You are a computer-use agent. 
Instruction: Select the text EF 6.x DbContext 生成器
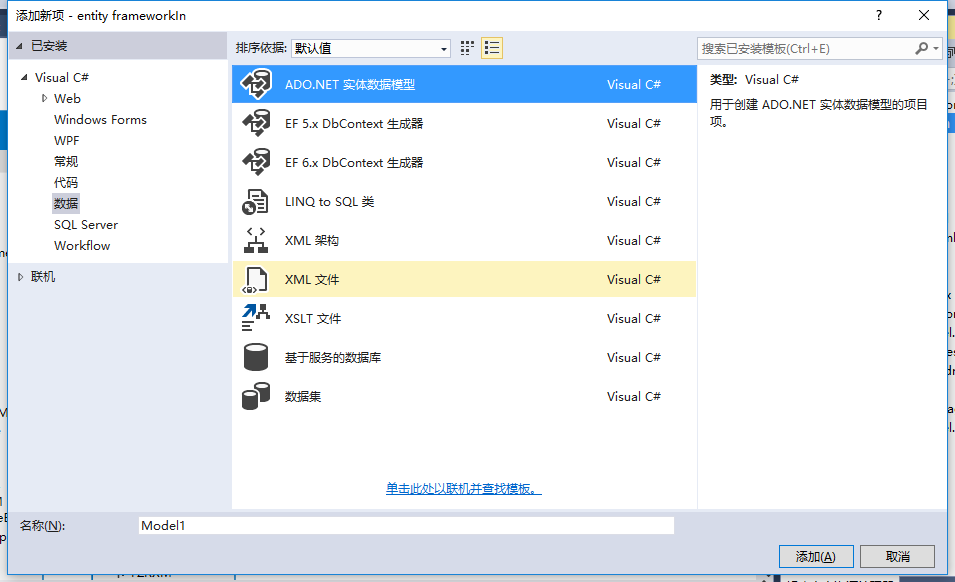click(x=354, y=163)
